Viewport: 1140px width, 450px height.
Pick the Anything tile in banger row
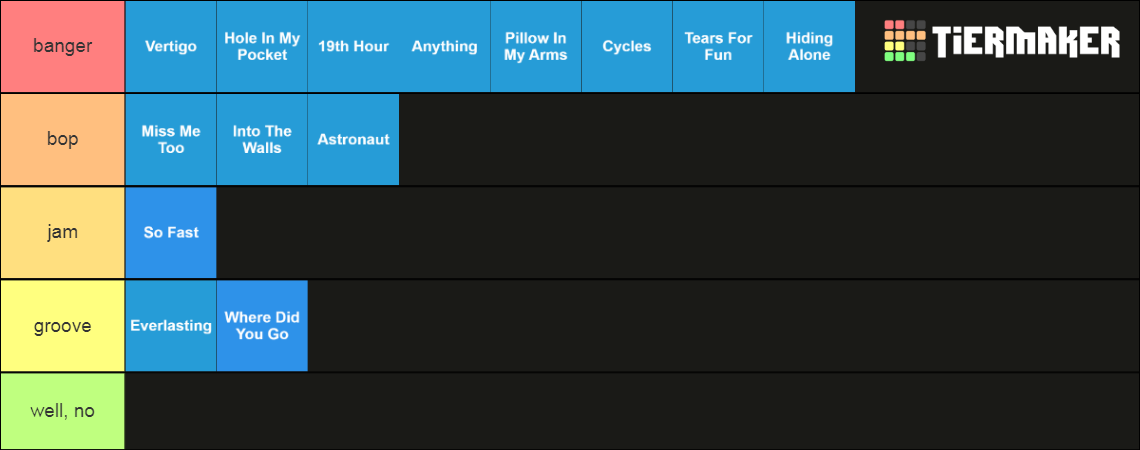pyautogui.click(x=444, y=47)
